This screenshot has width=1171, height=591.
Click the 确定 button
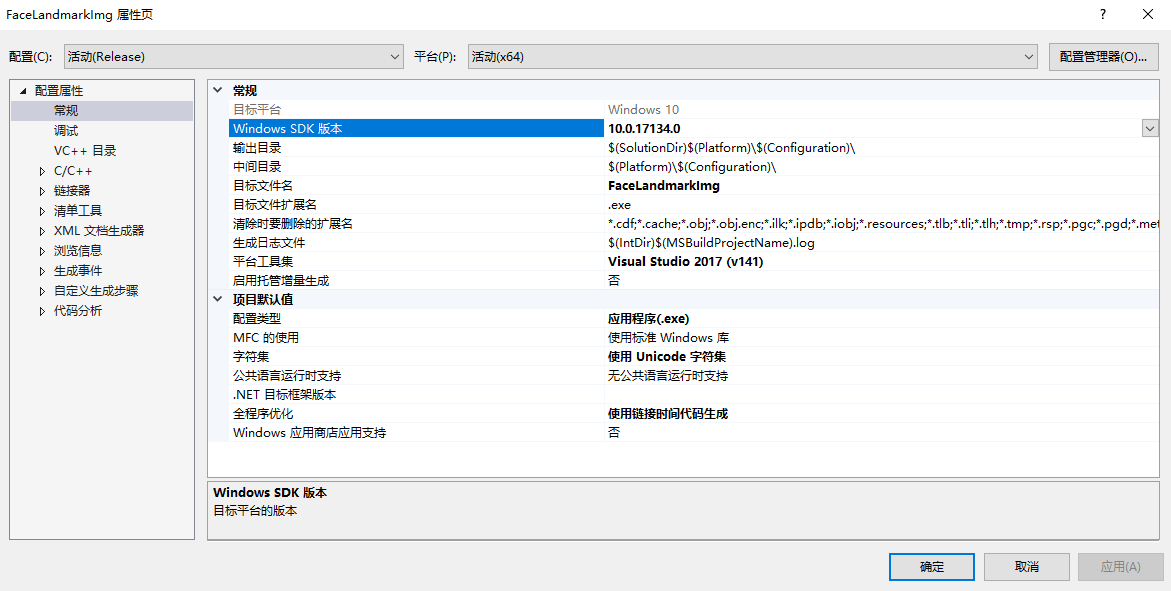931,567
